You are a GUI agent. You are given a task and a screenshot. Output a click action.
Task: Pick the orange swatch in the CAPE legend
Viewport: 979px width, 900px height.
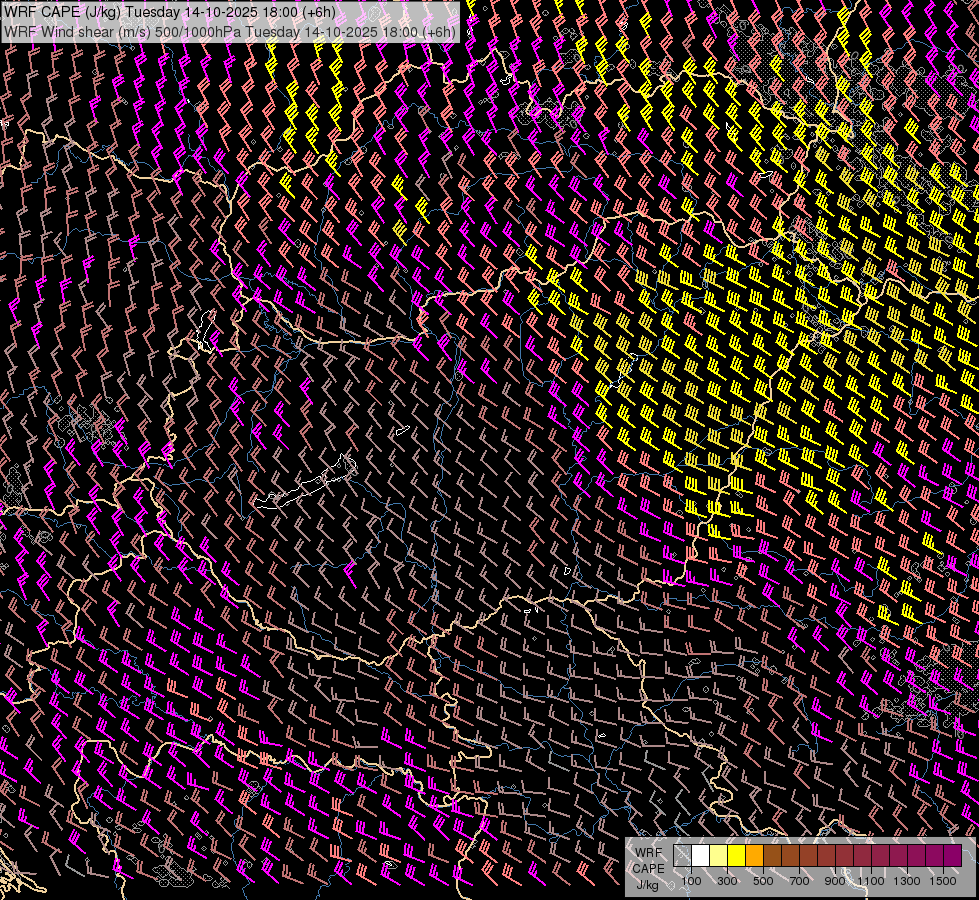pos(755,855)
